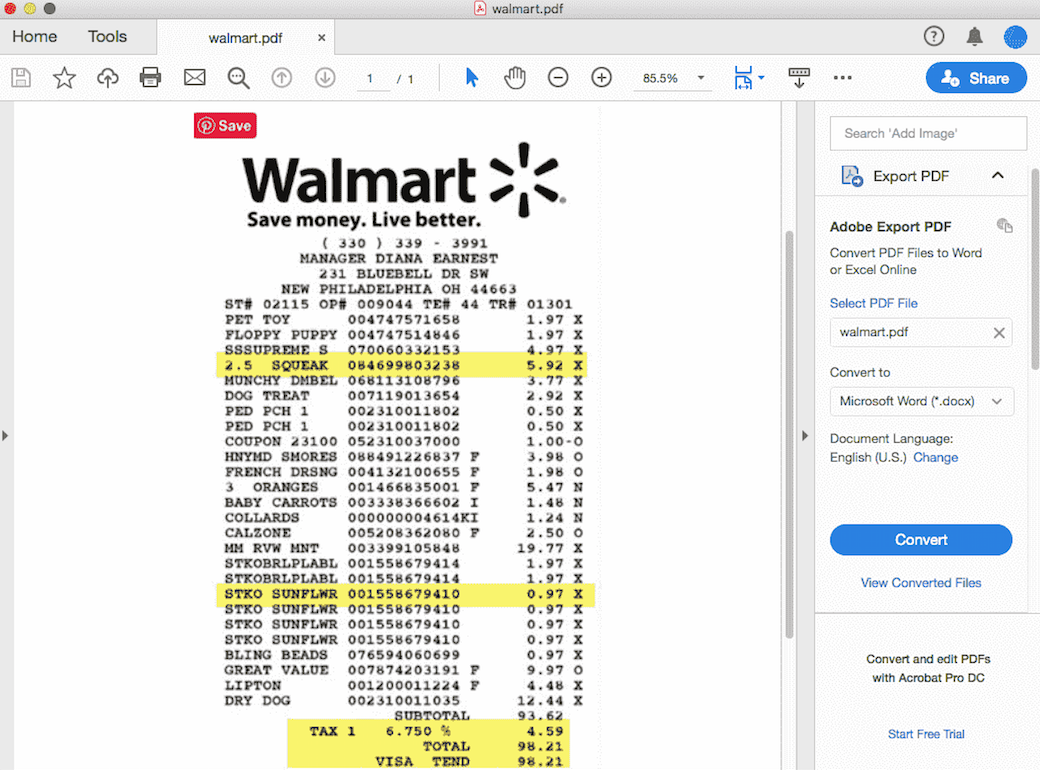Image resolution: width=1040 pixels, height=770 pixels.
Task: Click the Adobe Export PDF heading
Action: pyautogui.click(x=890, y=227)
